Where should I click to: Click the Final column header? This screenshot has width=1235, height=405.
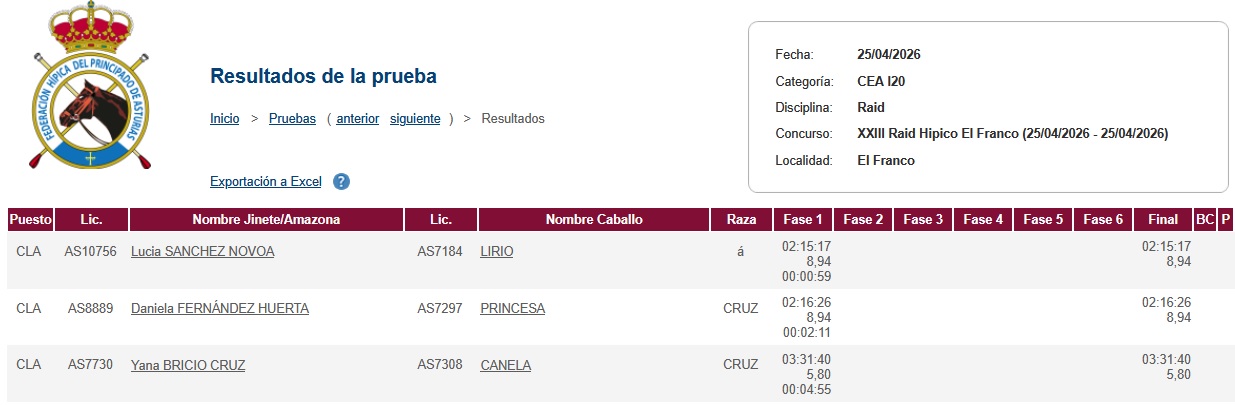coord(1163,220)
